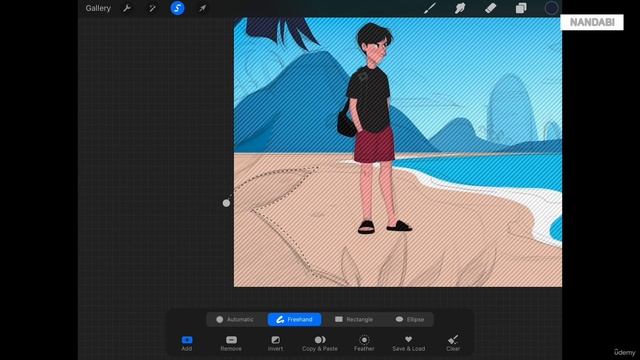
Task: Open Save & Load selections
Action: pos(409,343)
